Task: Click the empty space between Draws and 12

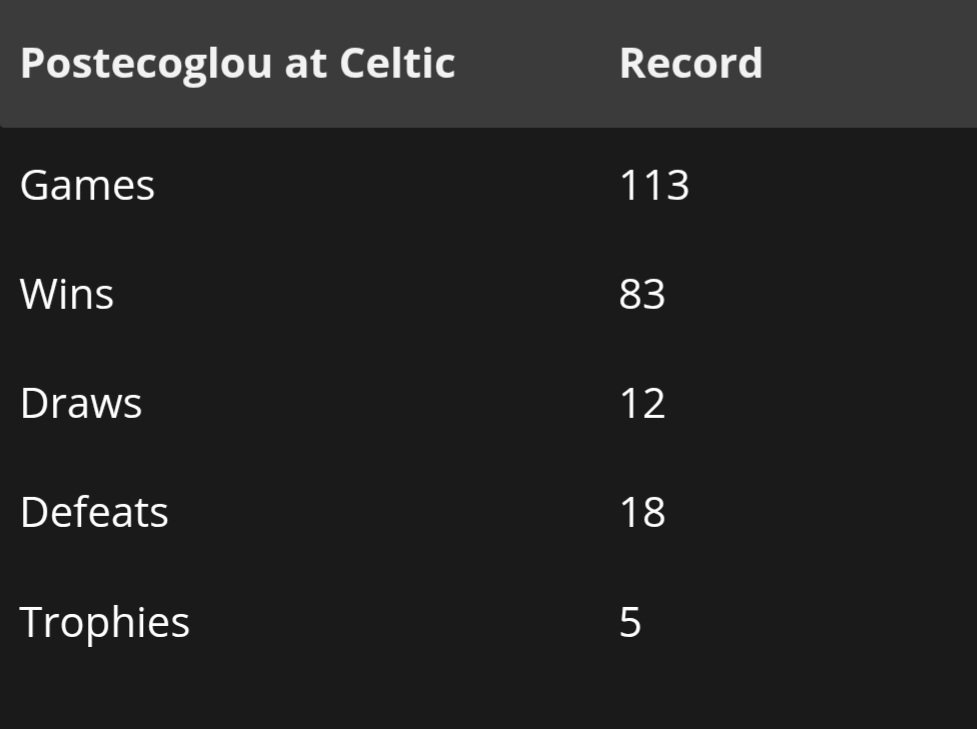Action: pyautogui.click(x=380, y=404)
